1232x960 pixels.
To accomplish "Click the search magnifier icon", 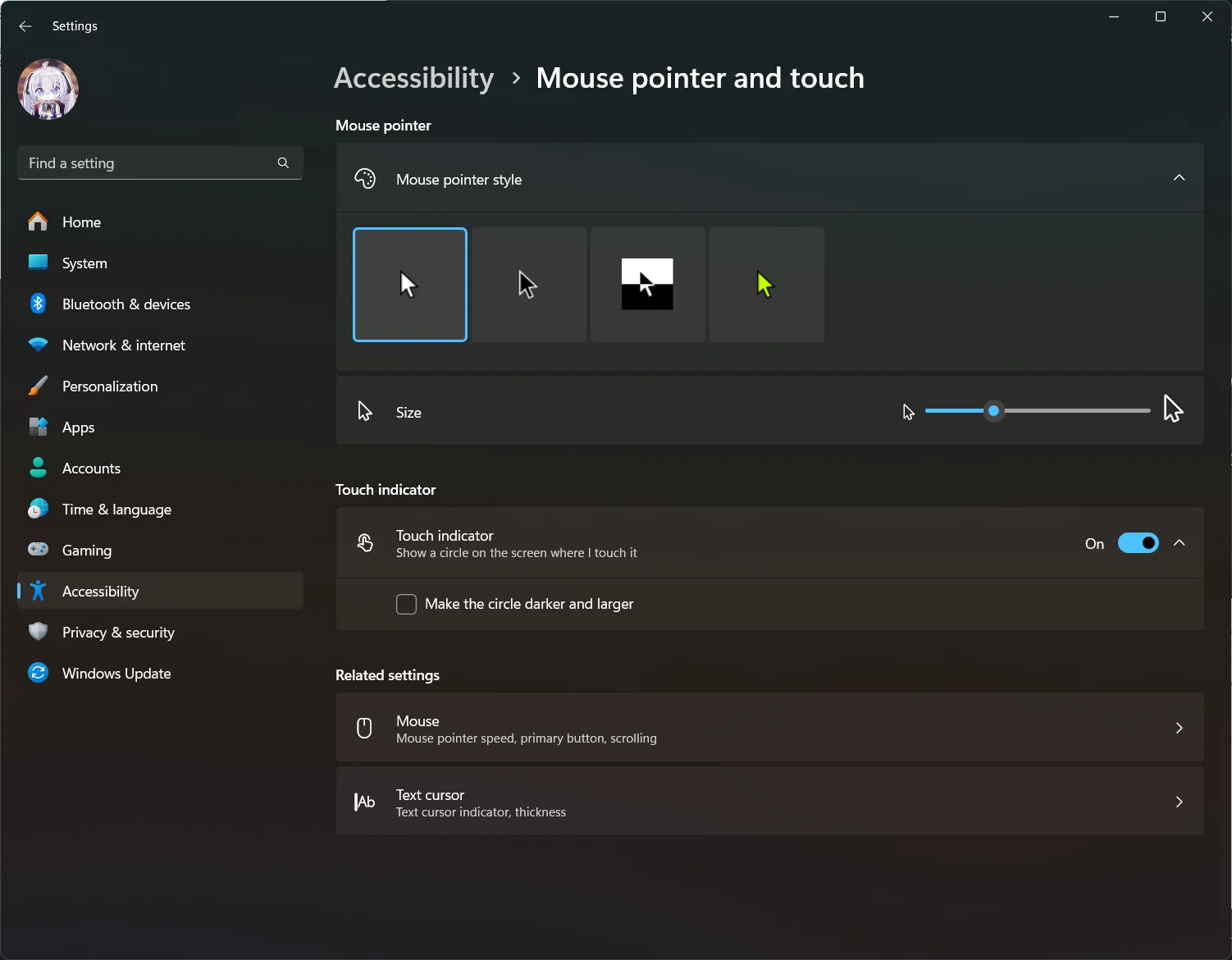I will coord(283,162).
